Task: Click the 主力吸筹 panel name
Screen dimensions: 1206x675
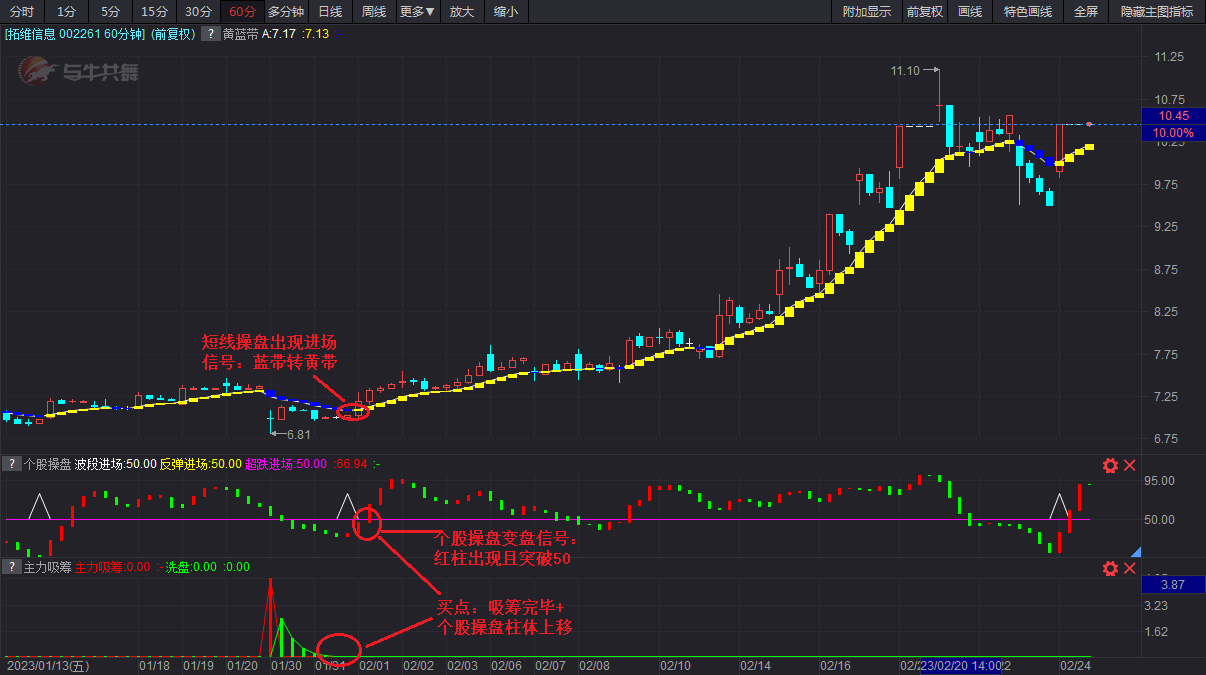Action: coord(46,567)
